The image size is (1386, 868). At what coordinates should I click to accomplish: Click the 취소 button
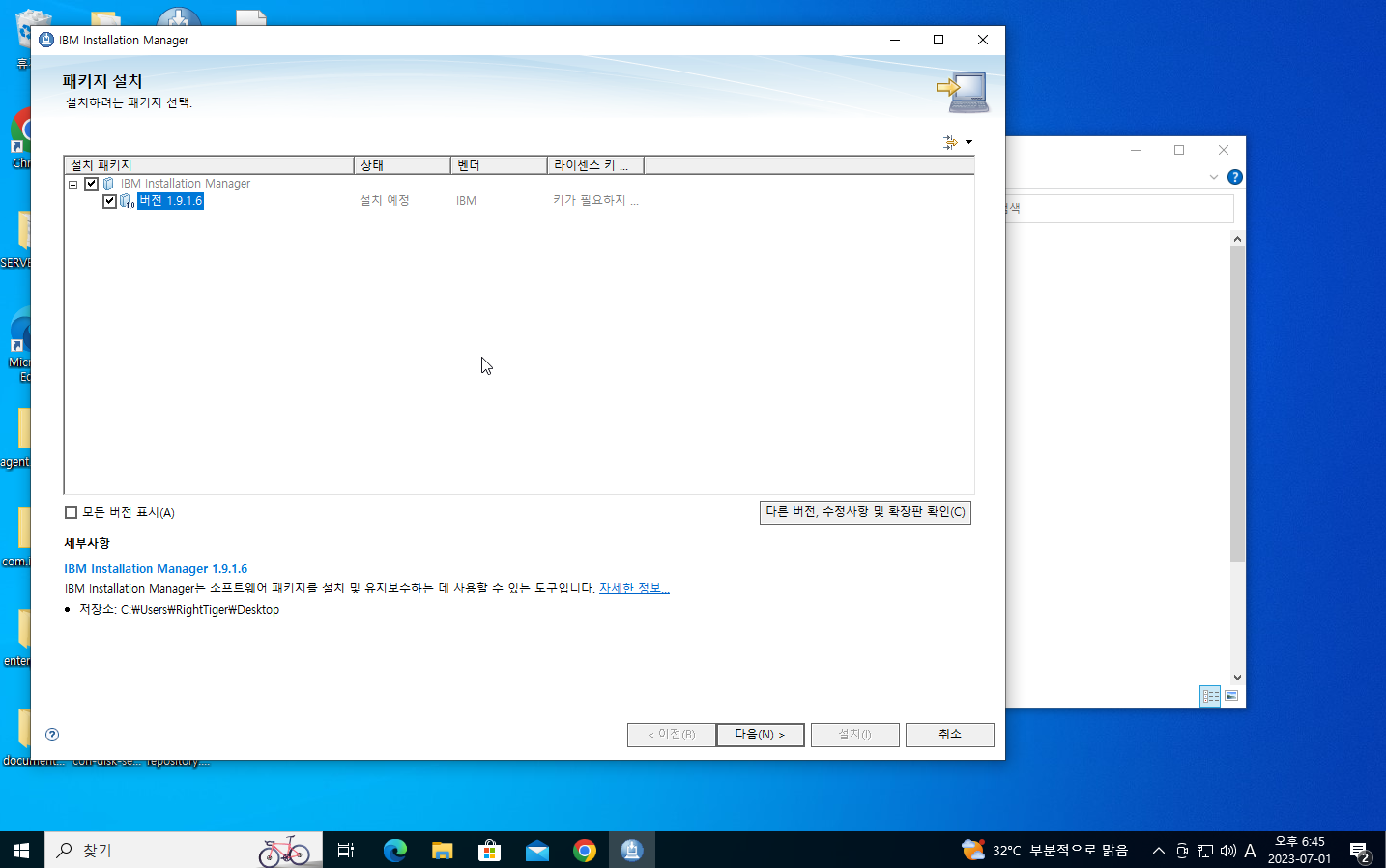949,735
